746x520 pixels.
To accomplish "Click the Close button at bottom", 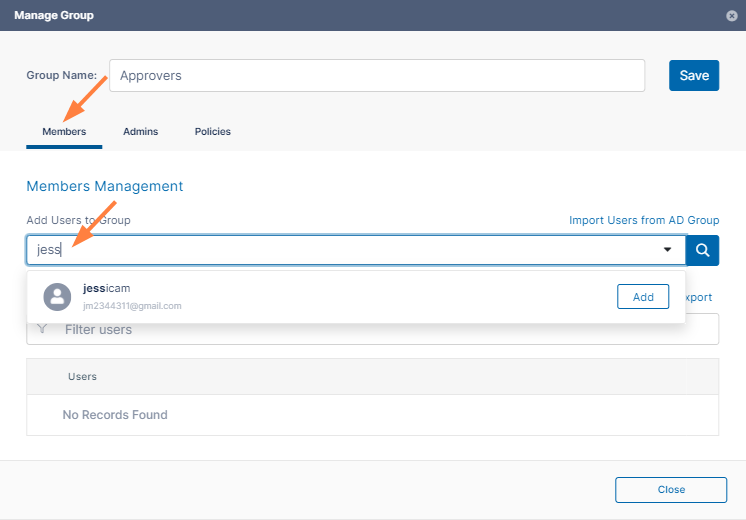I will 671,489.
